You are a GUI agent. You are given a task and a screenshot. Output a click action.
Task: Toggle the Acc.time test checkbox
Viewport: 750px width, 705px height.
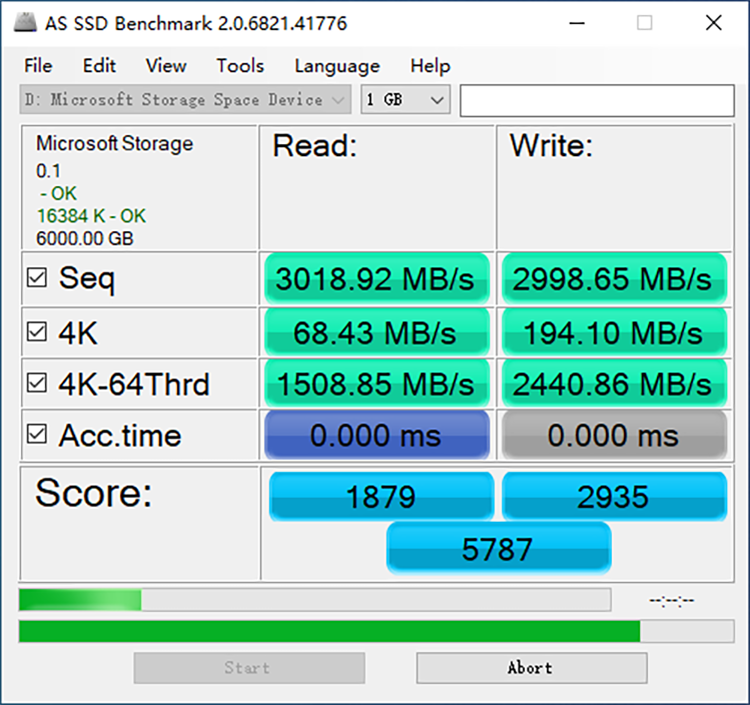click(x=37, y=434)
